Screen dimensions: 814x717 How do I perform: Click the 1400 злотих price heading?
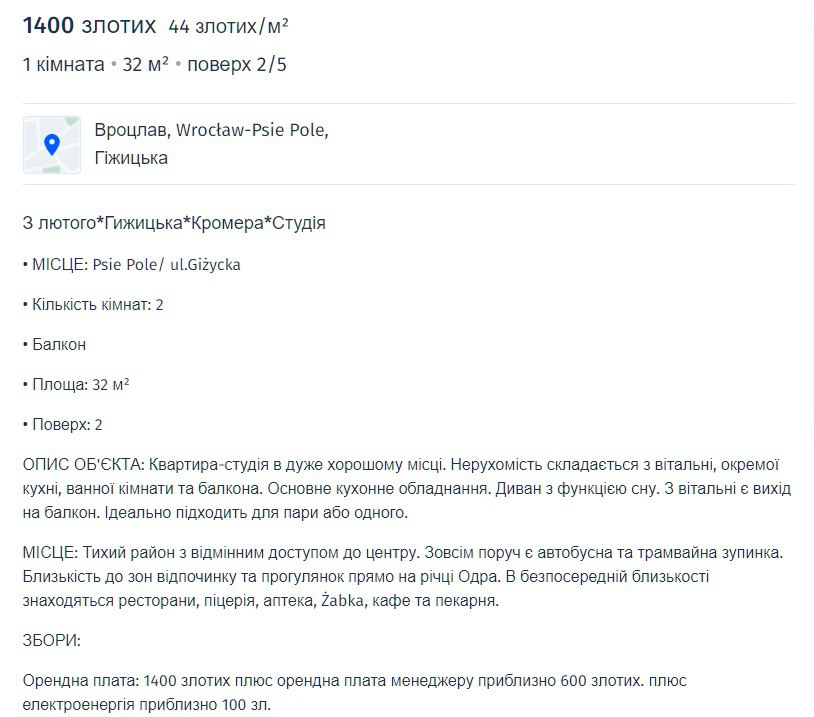tap(89, 25)
